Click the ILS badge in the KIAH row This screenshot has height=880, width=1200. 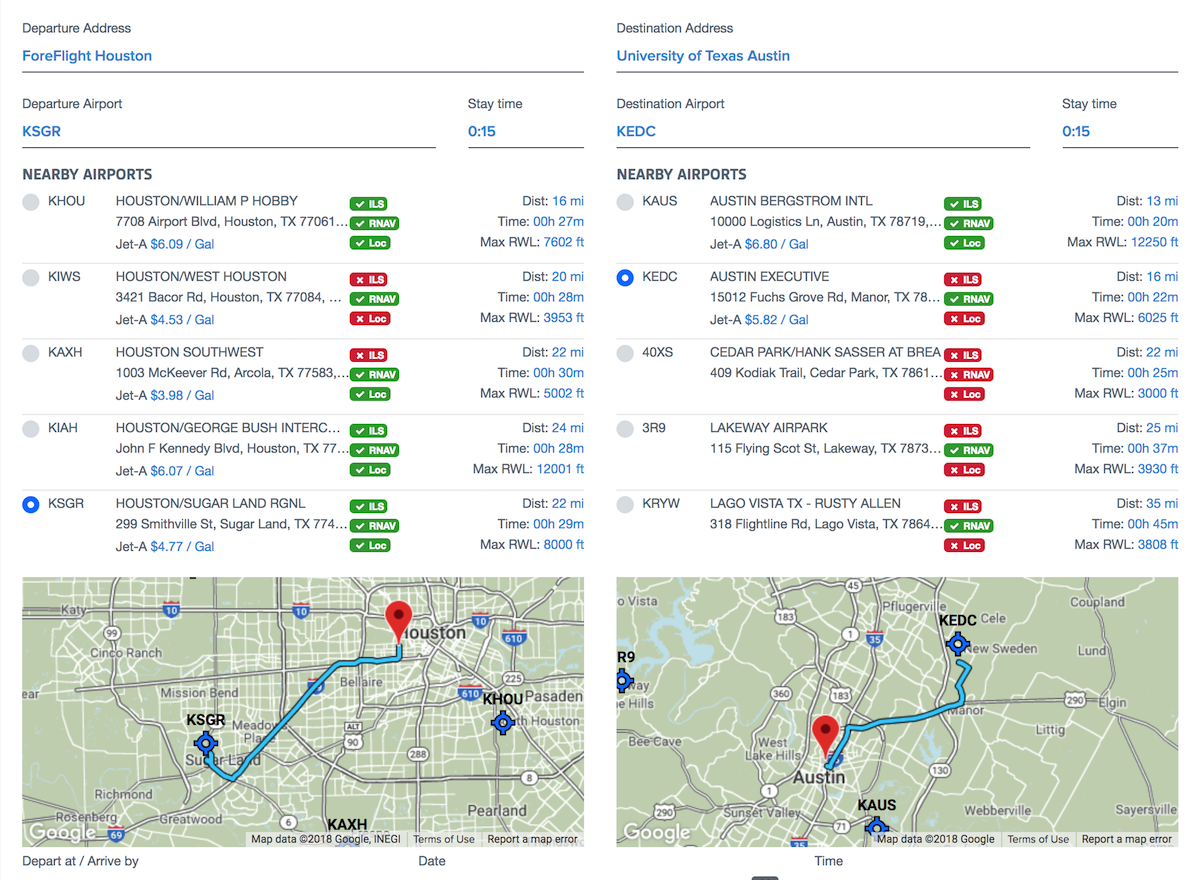368,431
